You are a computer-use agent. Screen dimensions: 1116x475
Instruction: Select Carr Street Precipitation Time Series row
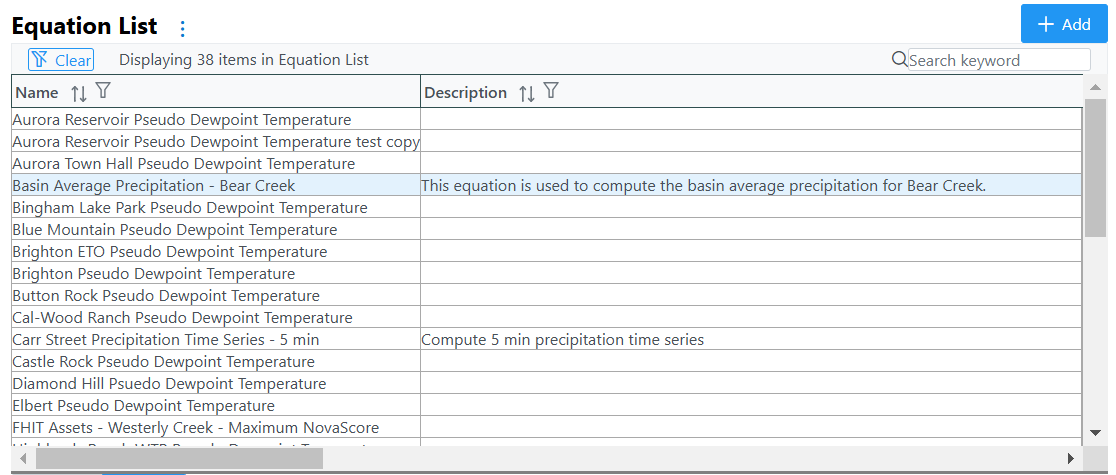547,340
